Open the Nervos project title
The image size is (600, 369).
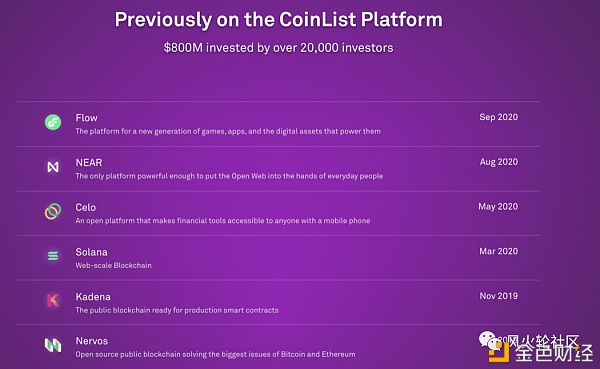pos(92,341)
